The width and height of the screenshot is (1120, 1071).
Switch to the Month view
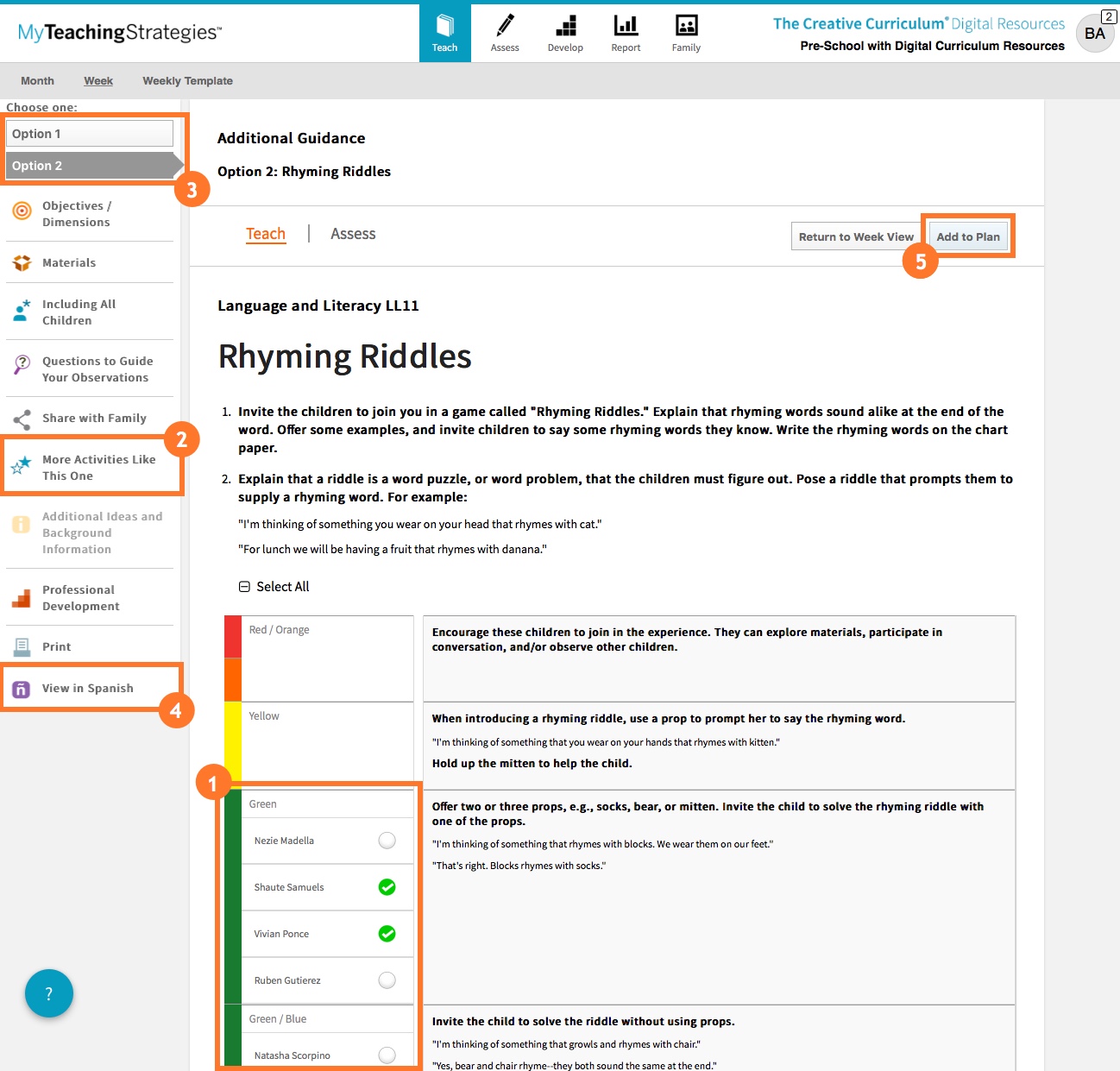(37, 81)
